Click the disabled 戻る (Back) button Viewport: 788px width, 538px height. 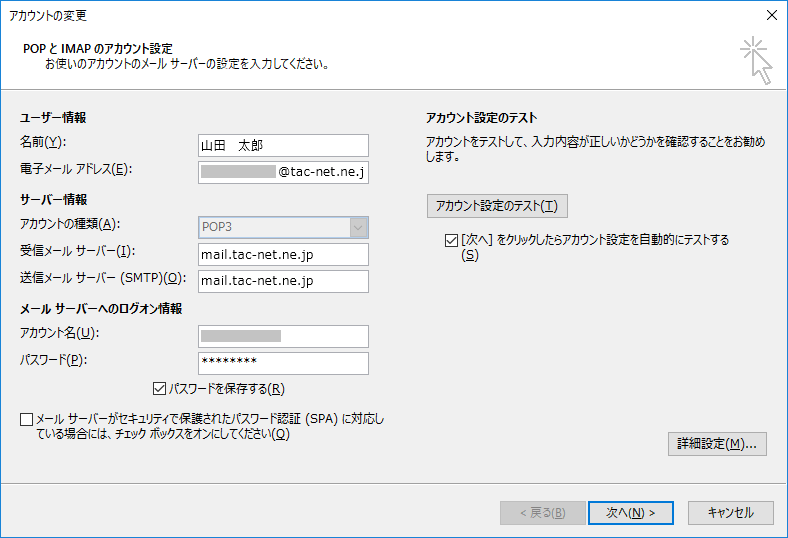pyautogui.click(x=543, y=513)
